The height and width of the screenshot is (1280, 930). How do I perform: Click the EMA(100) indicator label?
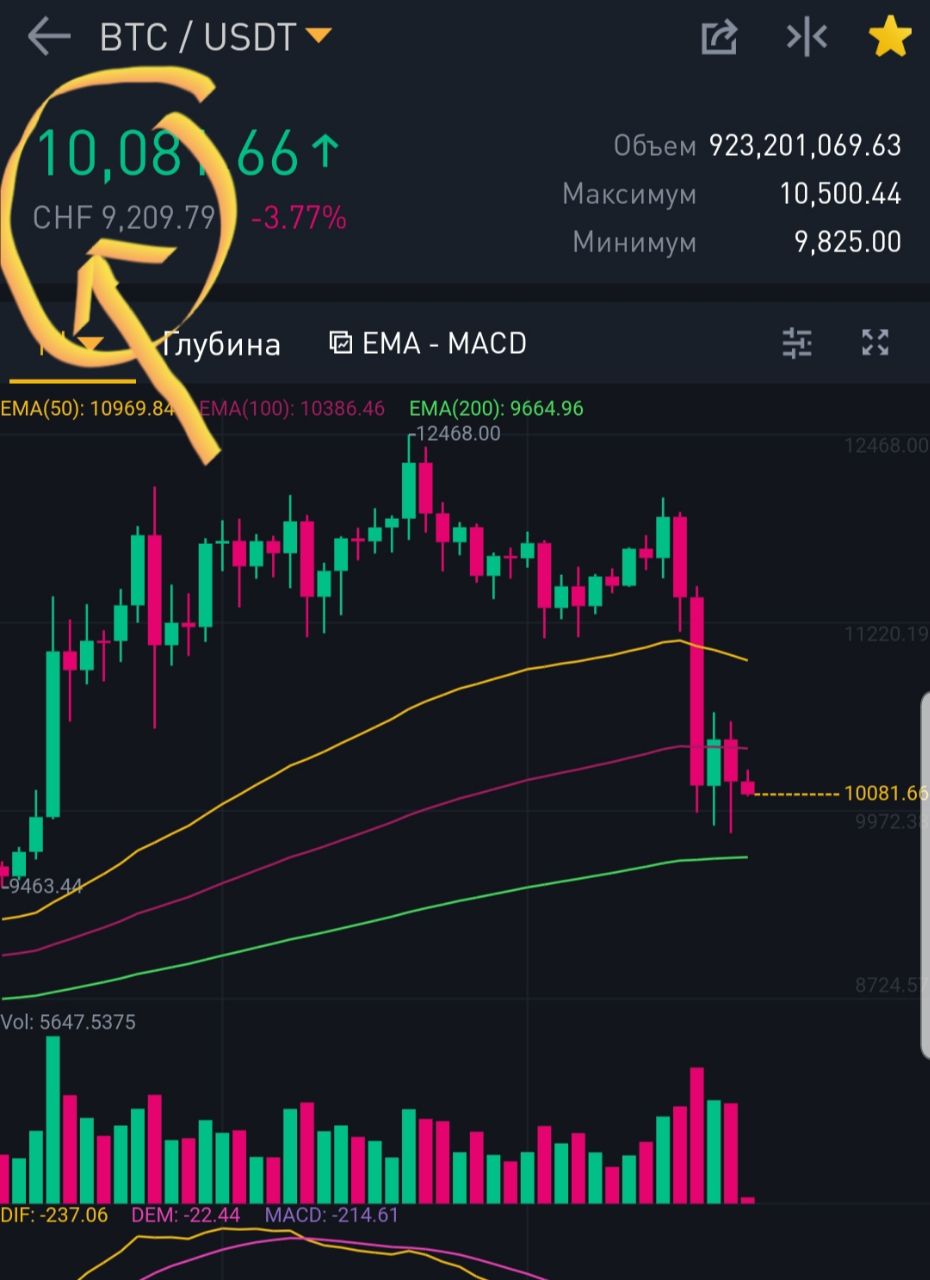(x=291, y=408)
